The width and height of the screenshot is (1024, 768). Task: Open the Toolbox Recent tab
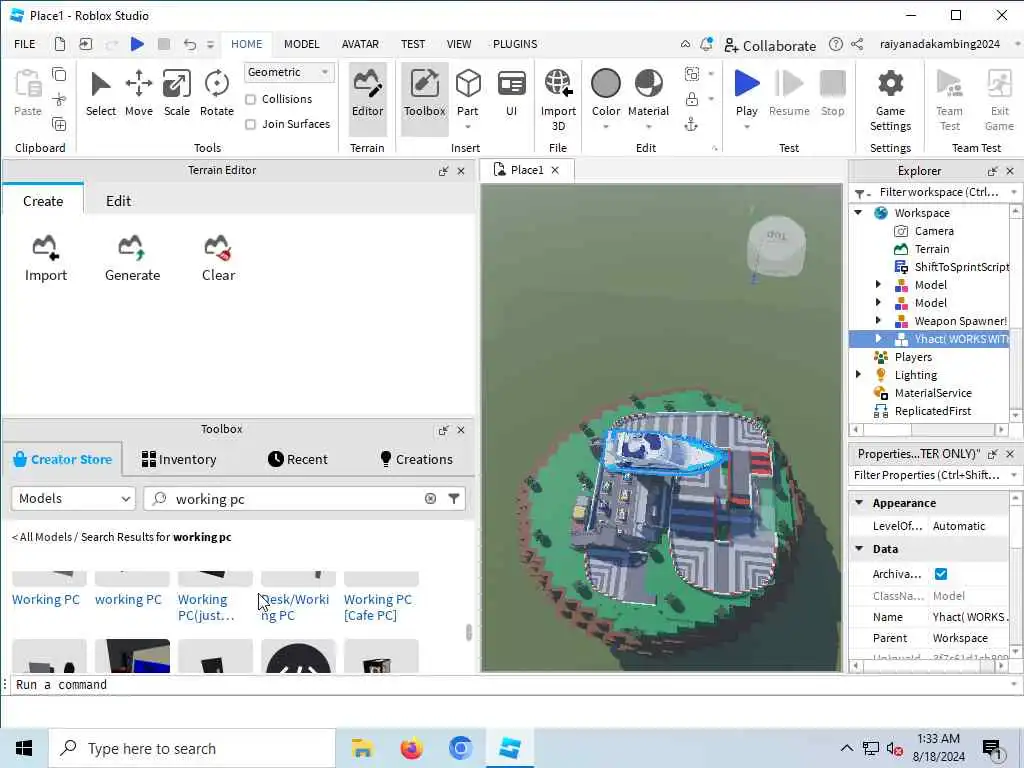pyautogui.click(x=298, y=459)
